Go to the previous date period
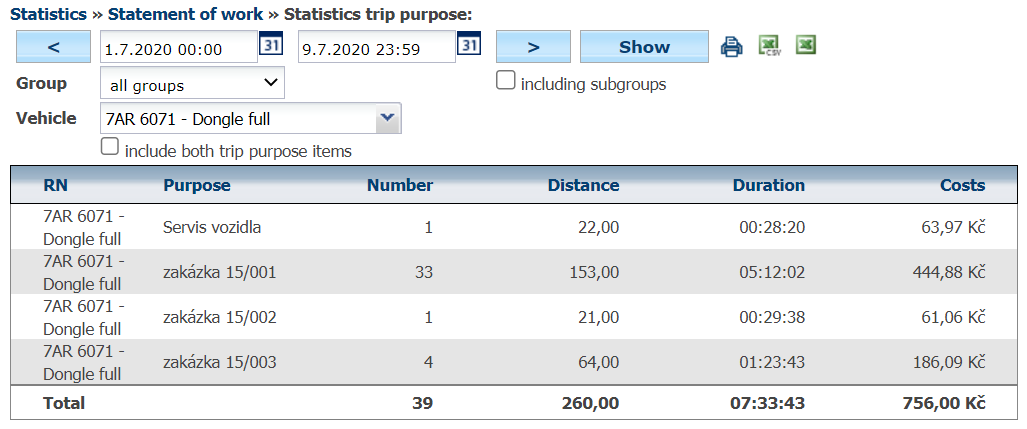1027x429 pixels. click(x=54, y=47)
